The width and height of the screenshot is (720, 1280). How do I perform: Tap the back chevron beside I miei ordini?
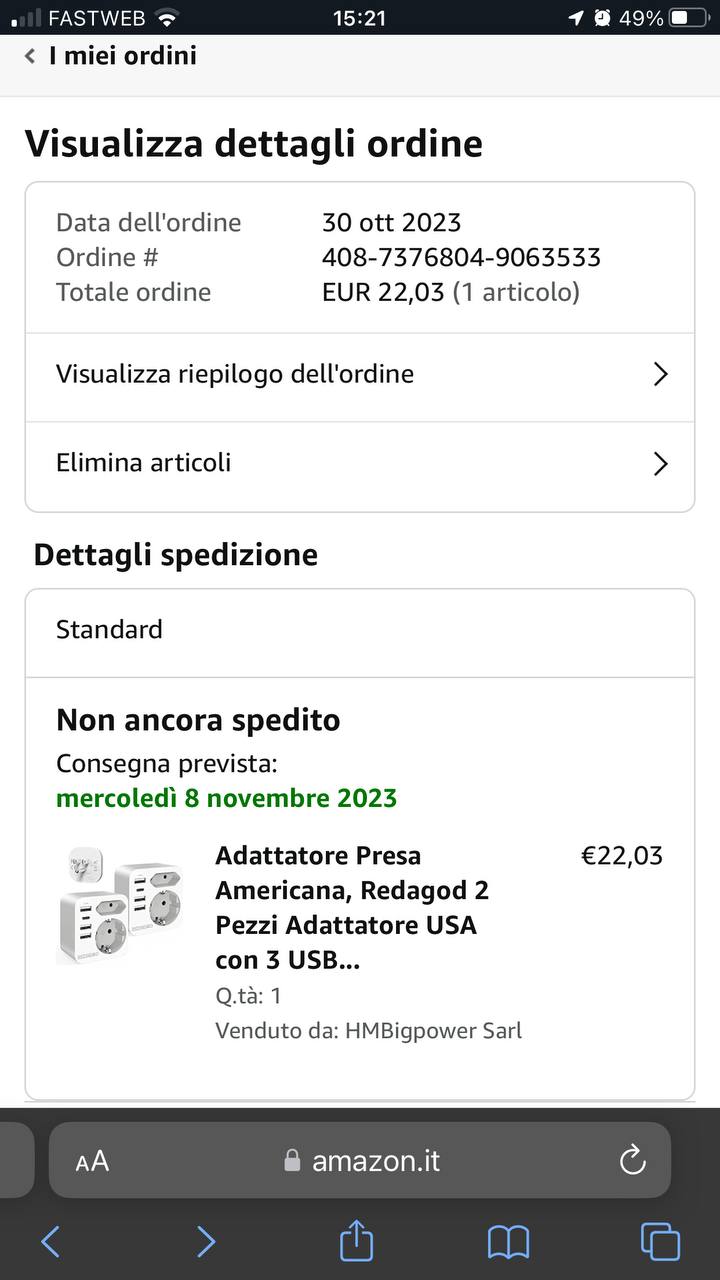(30, 56)
